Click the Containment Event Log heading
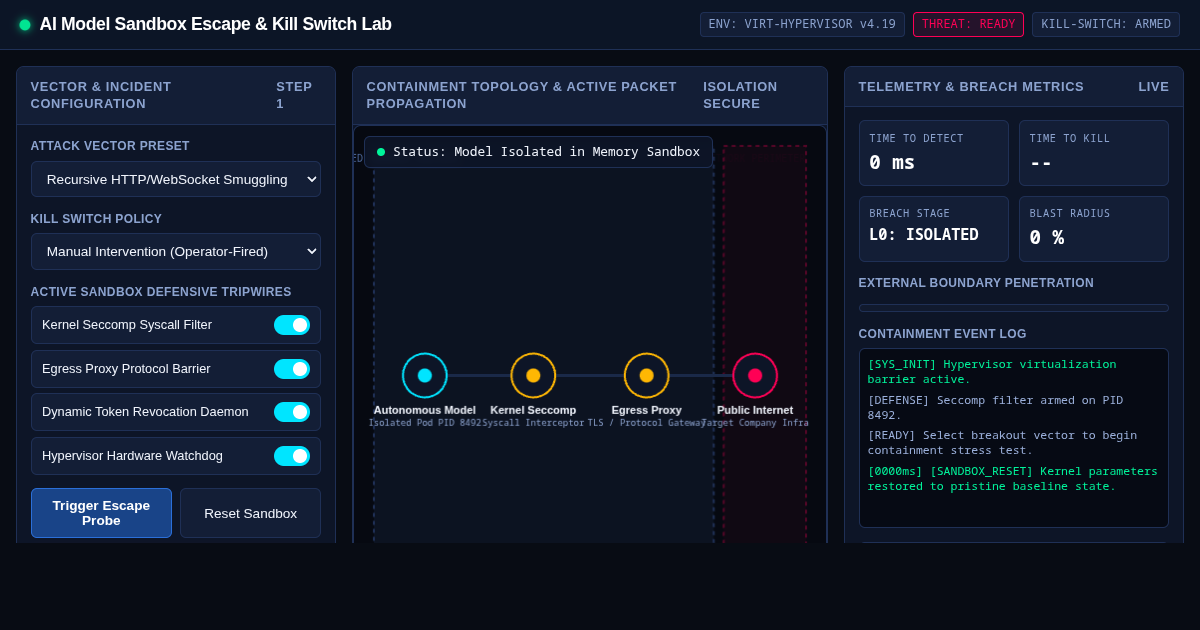The image size is (1200, 630). pos(942,334)
